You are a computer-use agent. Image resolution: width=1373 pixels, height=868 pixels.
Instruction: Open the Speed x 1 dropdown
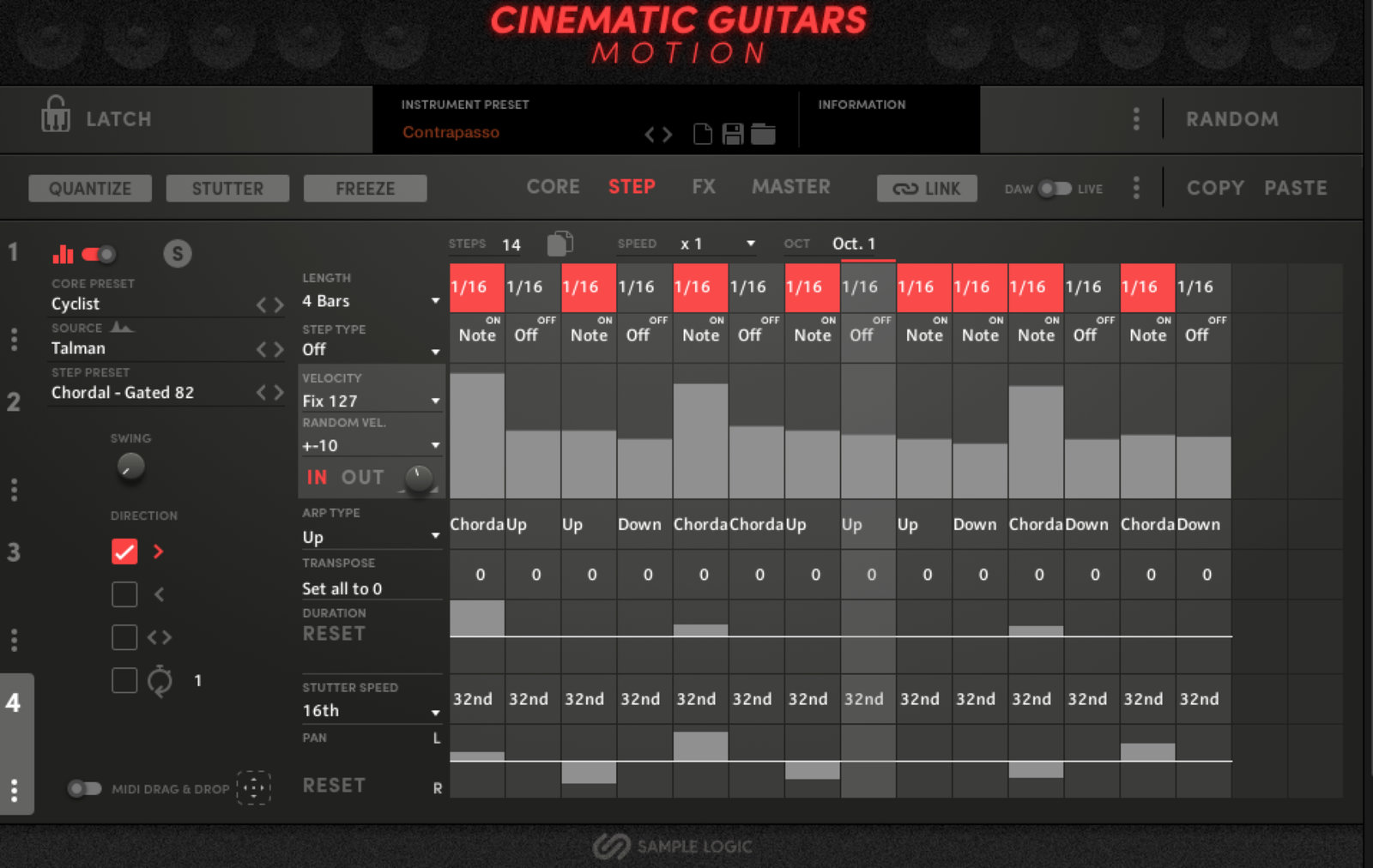(717, 244)
